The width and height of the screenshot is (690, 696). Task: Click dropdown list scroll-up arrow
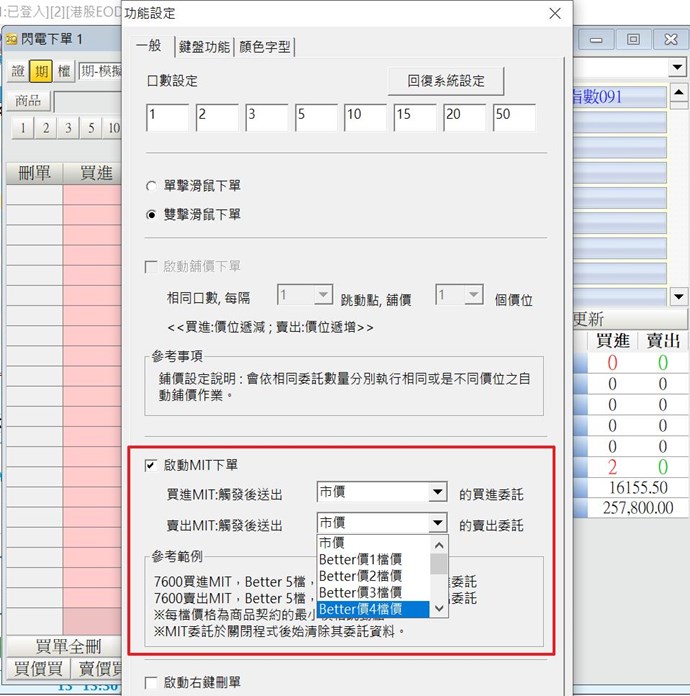(x=438, y=545)
